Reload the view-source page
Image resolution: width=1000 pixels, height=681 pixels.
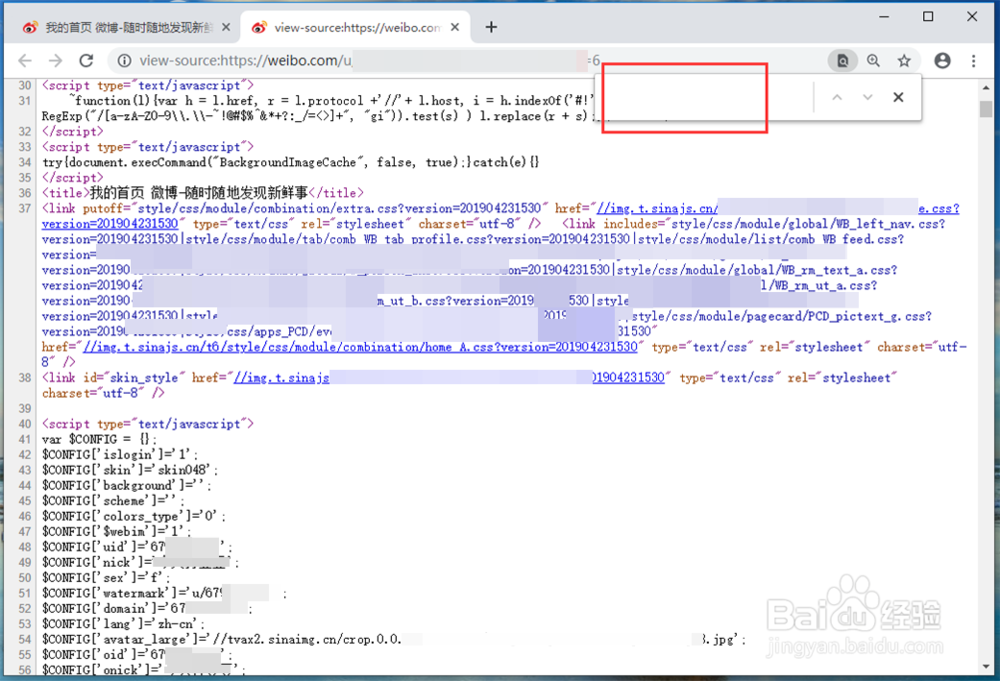(86, 61)
